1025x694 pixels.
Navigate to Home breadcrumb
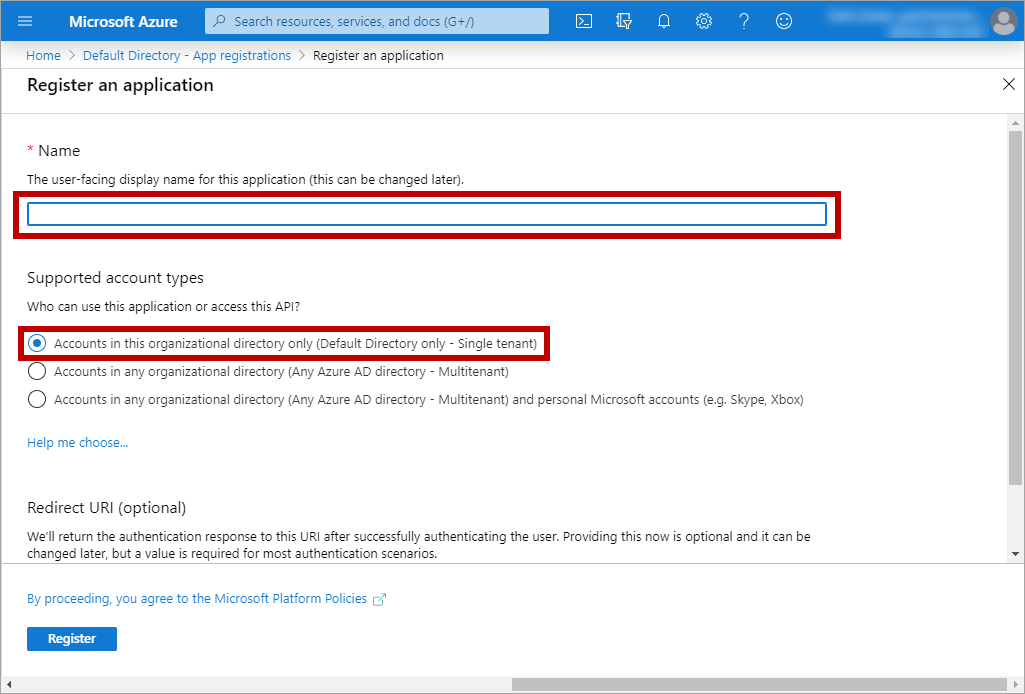(43, 56)
